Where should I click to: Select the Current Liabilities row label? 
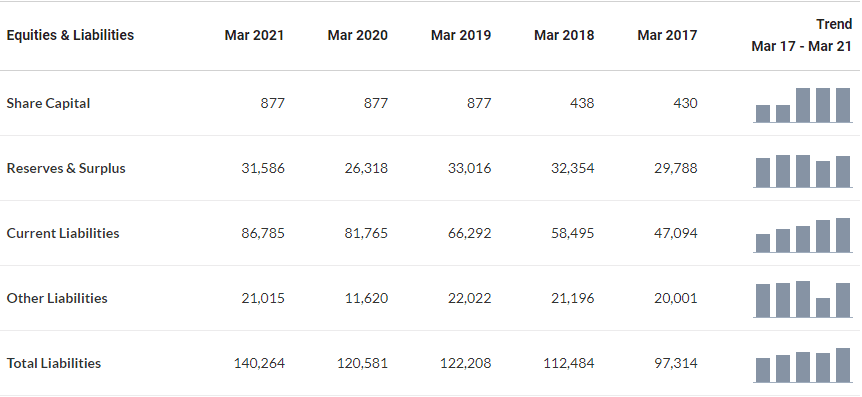point(63,233)
